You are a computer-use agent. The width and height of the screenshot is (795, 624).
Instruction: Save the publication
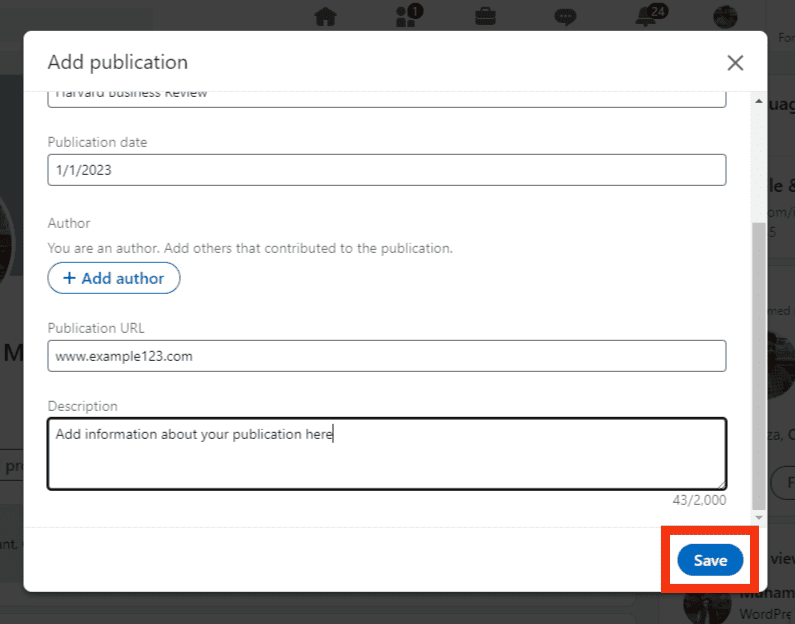tap(710, 560)
